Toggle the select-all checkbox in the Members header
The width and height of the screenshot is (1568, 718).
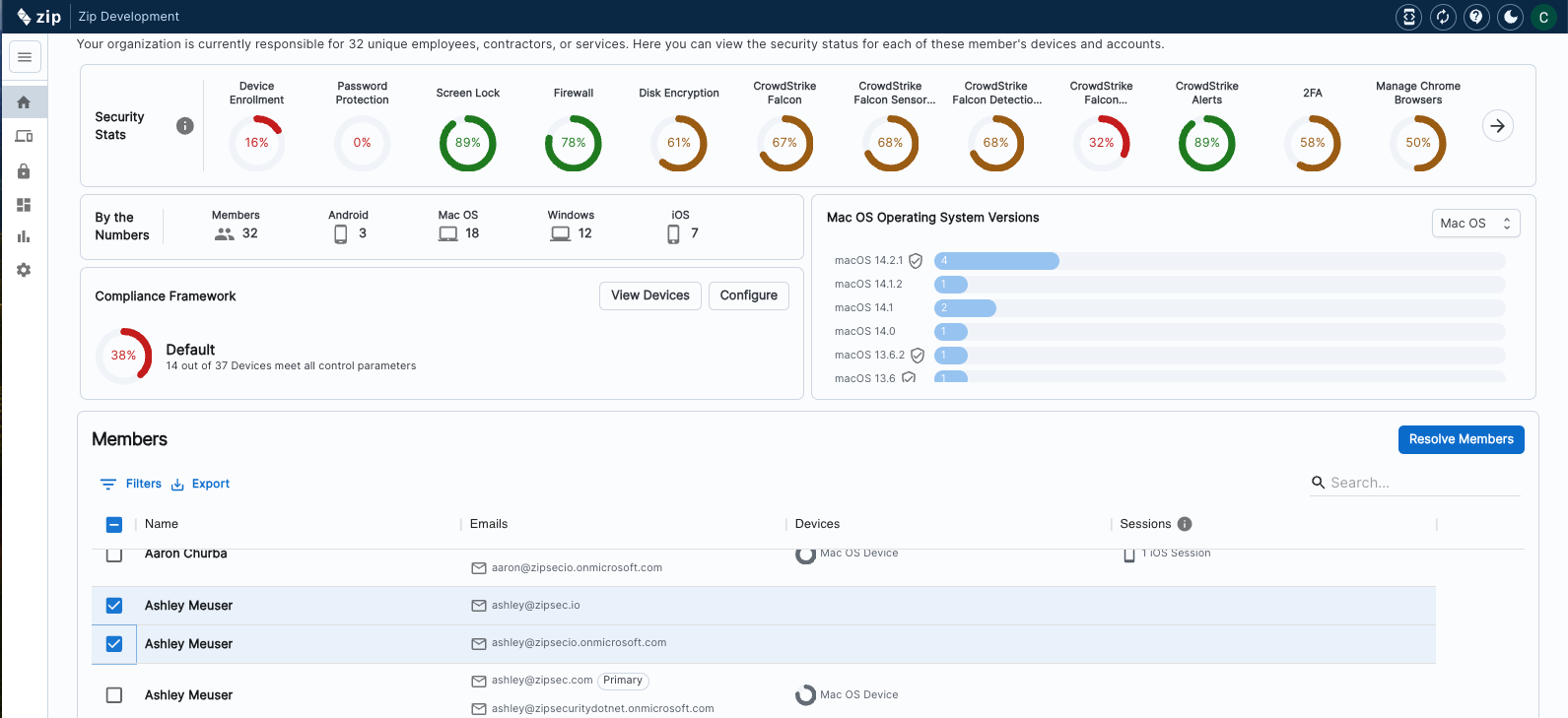pyautogui.click(x=114, y=525)
